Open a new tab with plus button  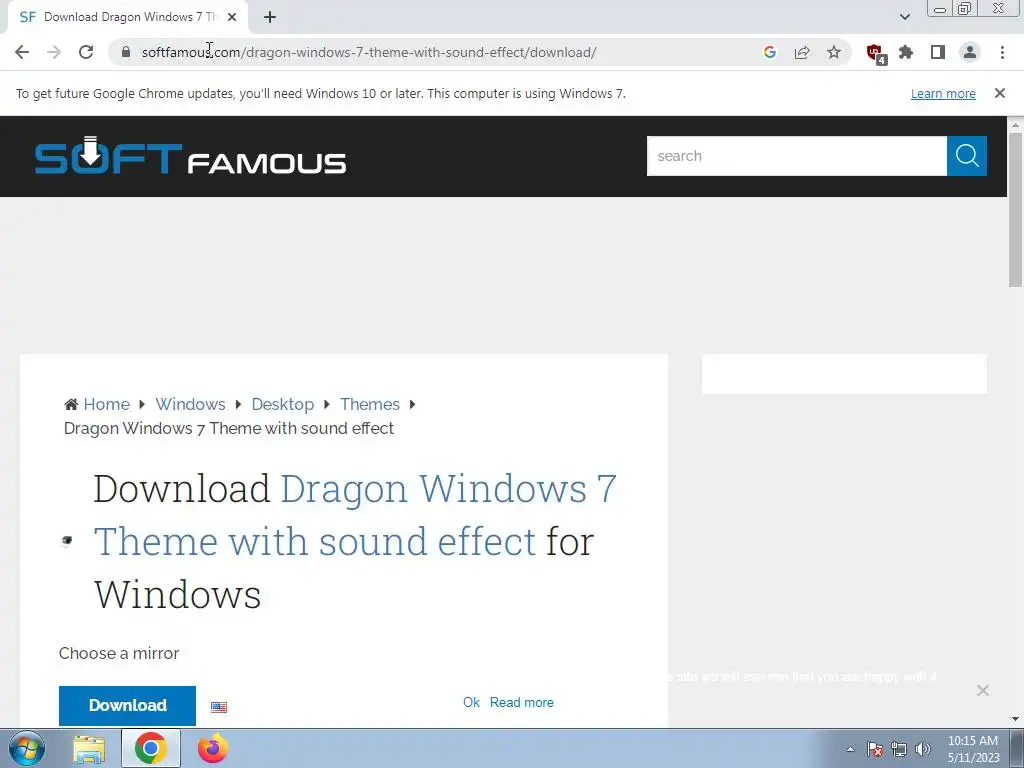270,17
